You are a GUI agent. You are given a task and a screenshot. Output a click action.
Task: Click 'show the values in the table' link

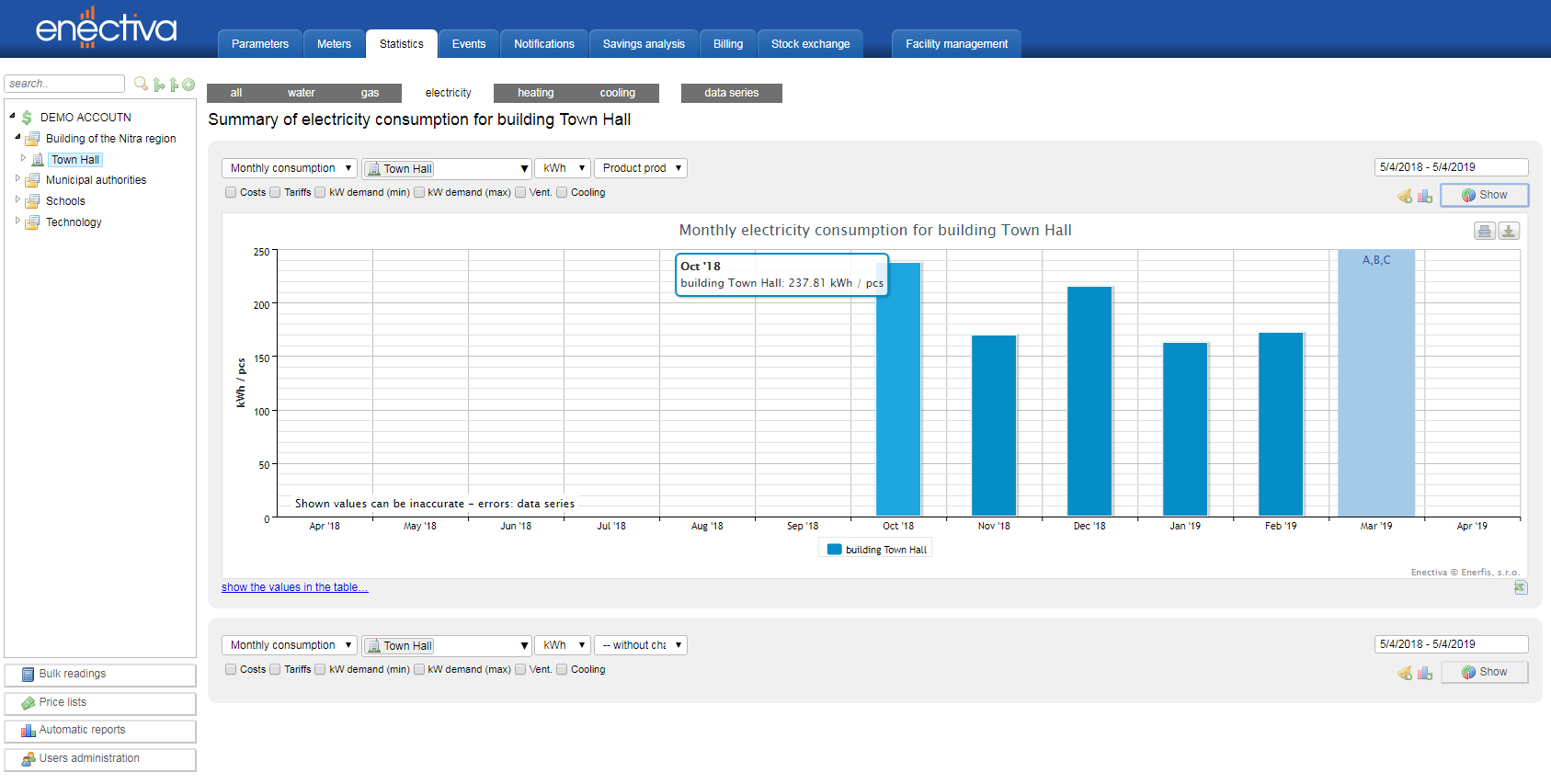[294, 587]
